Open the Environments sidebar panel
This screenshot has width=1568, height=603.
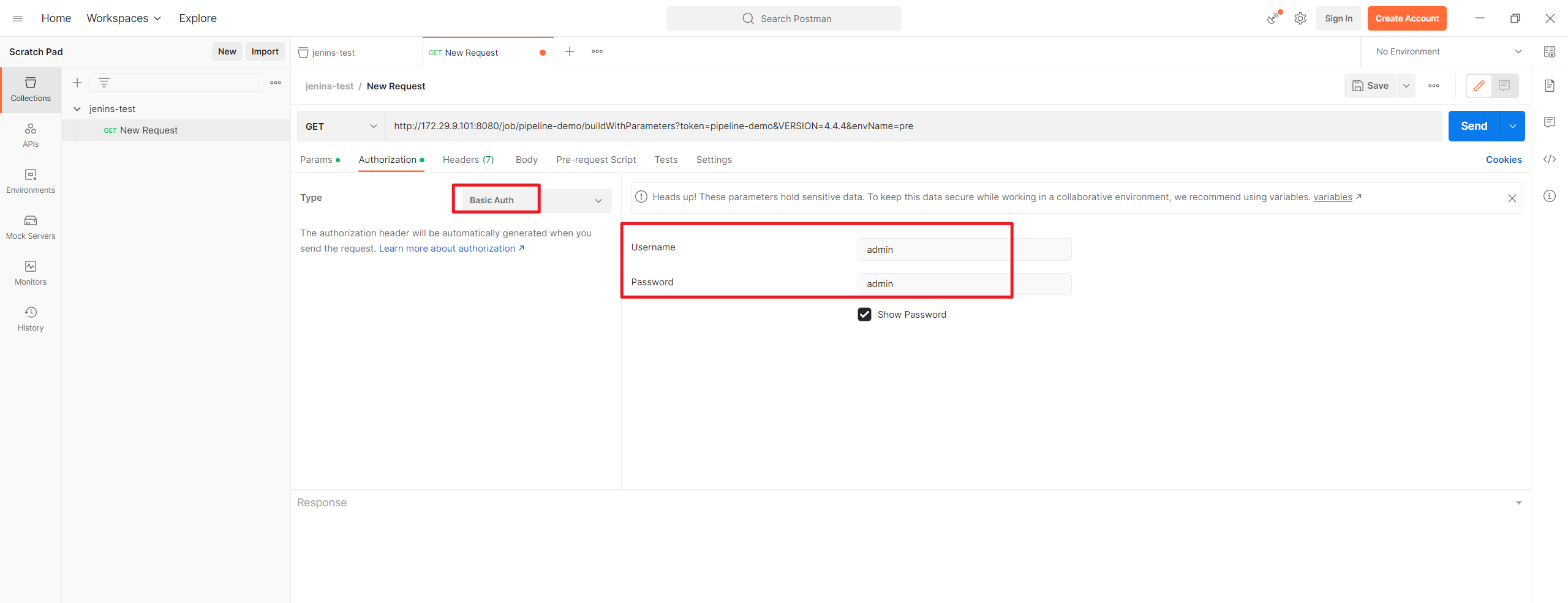click(31, 182)
